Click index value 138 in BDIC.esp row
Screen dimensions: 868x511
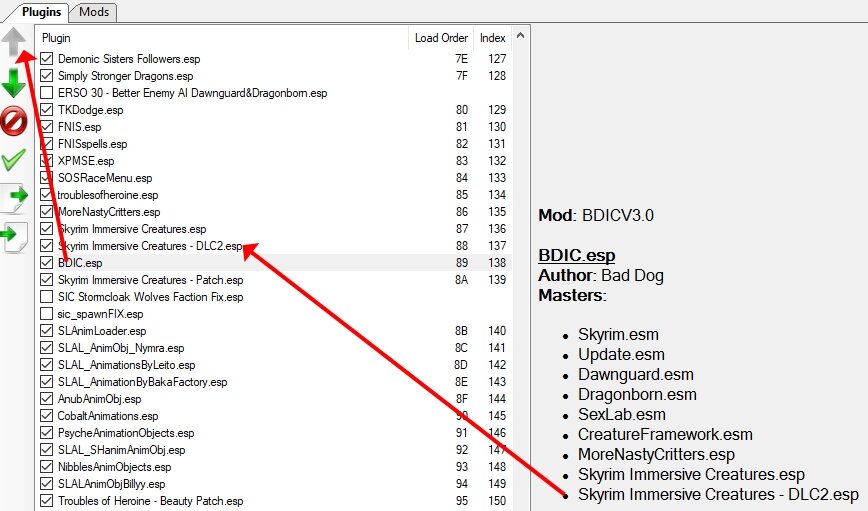point(497,263)
